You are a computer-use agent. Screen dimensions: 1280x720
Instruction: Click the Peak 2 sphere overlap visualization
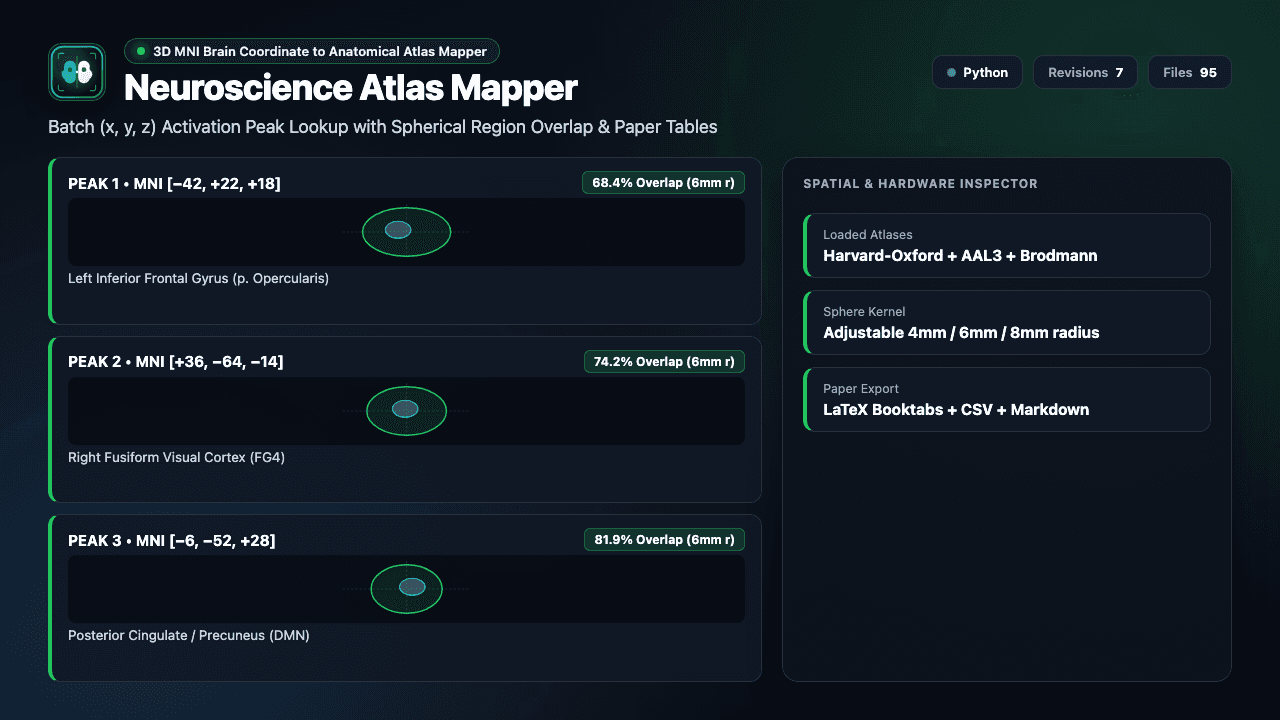click(x=406, y=410)
